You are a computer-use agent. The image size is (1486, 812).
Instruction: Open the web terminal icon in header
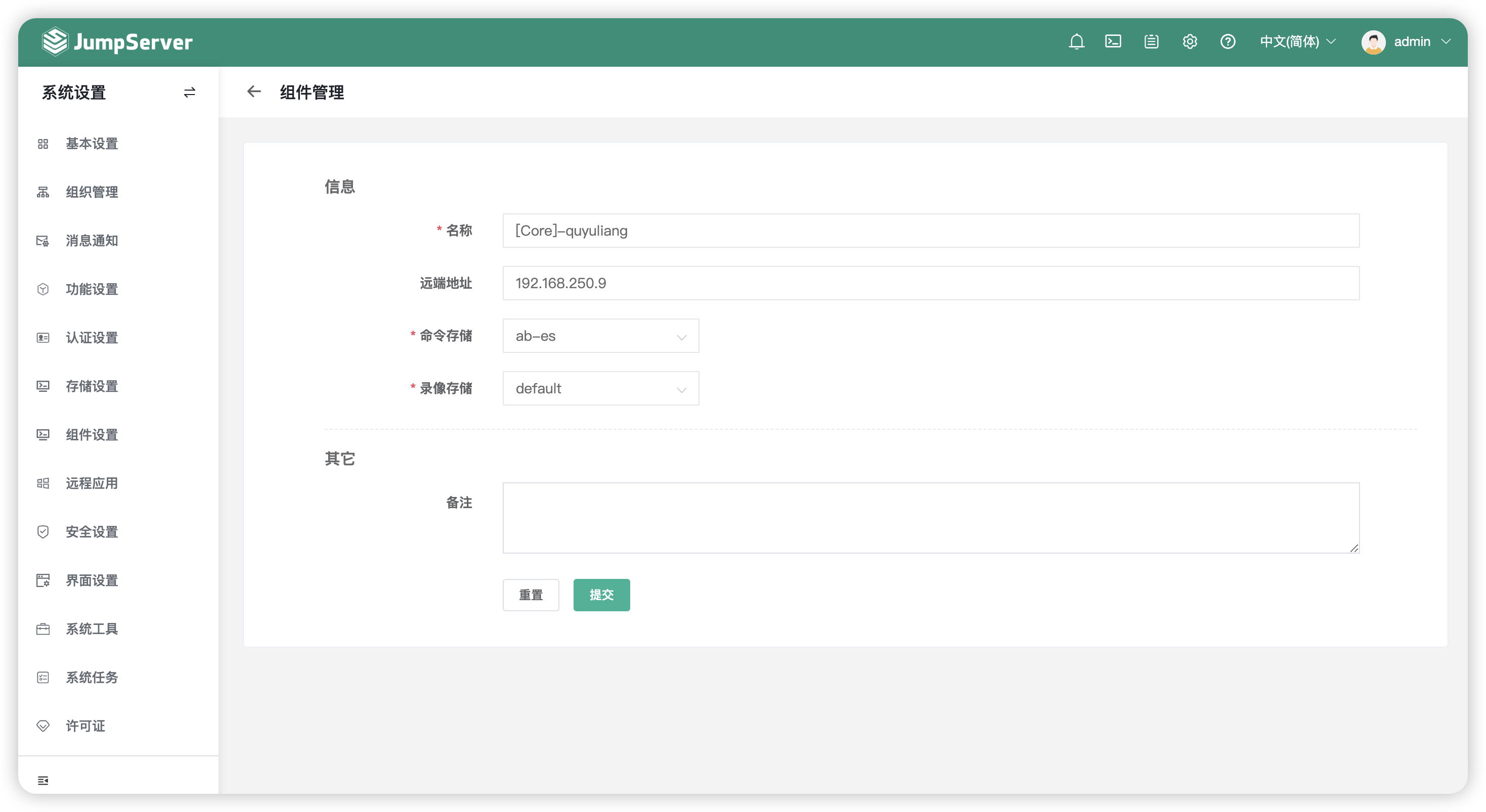[x=1113, y=41]
